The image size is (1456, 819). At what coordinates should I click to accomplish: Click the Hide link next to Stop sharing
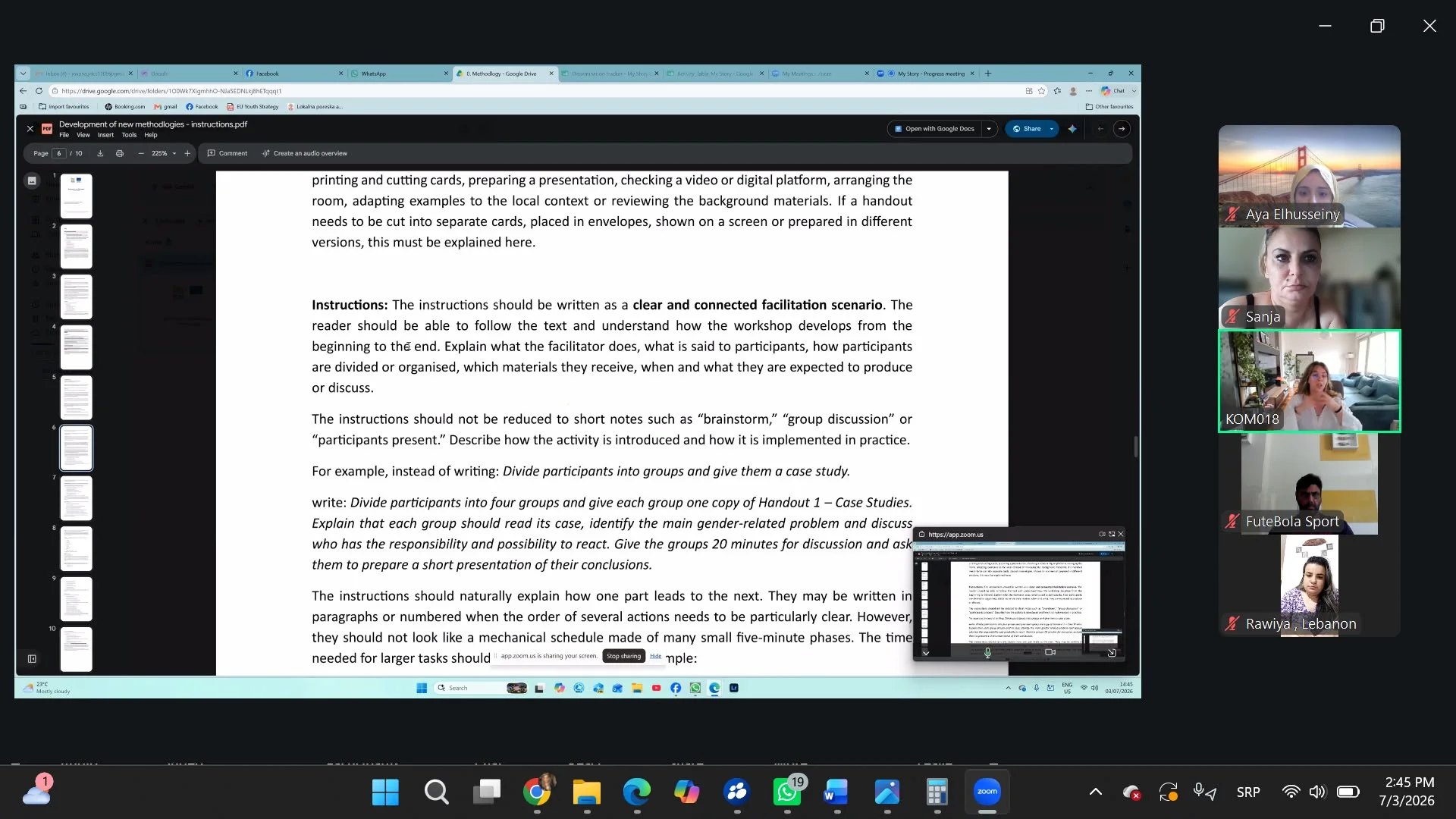tap(655, 657)
